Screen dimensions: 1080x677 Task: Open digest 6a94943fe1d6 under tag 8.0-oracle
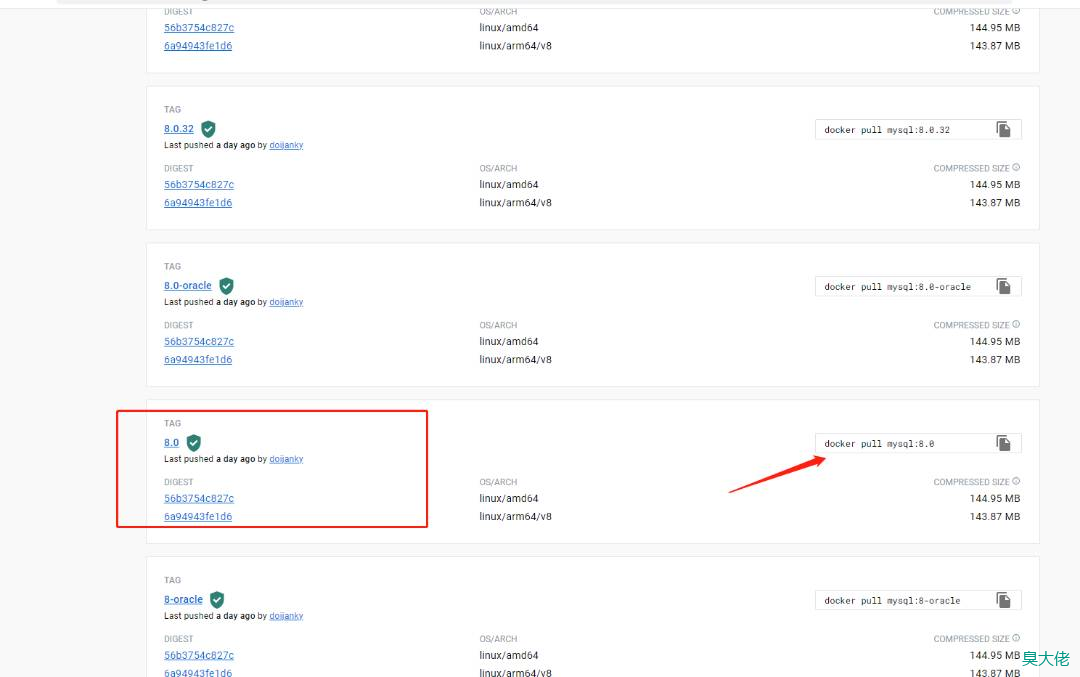[198, 360]
